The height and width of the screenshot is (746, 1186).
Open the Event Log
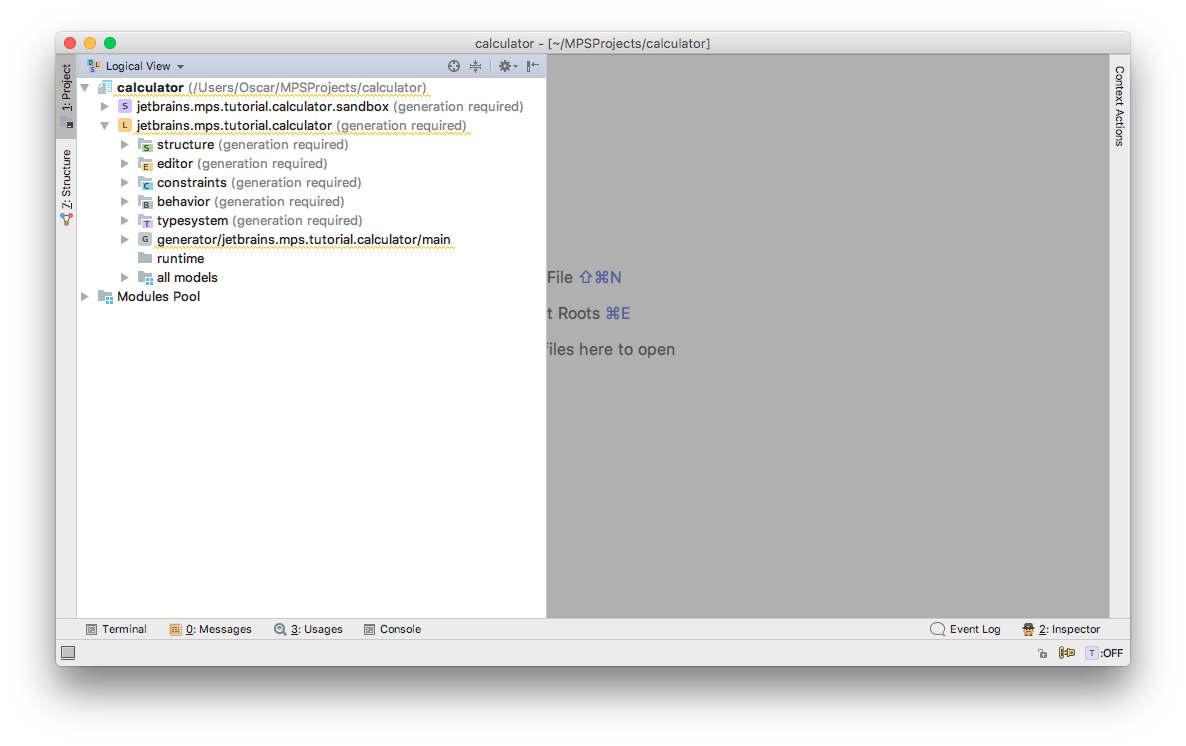966,629
